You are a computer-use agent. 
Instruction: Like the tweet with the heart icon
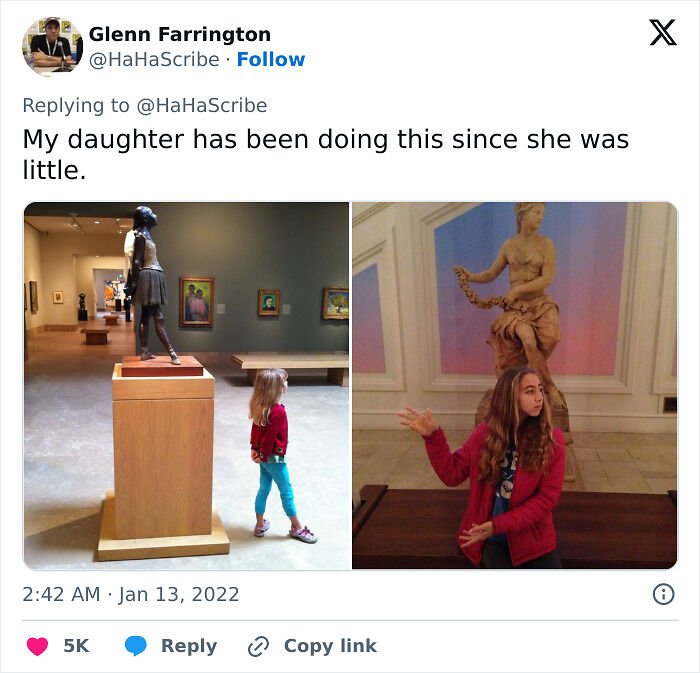[38, 646]
